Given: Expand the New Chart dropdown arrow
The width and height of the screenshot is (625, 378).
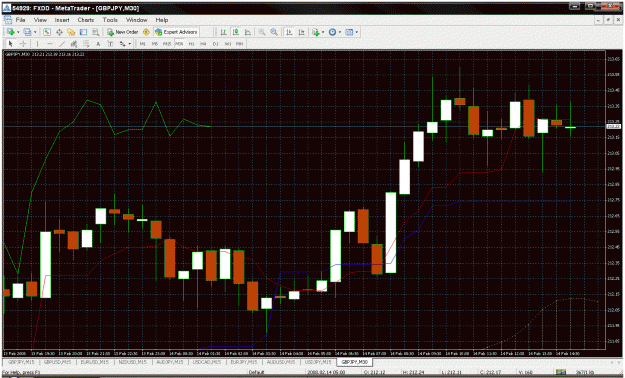Looking at the screenshot, I should click(18, 32).
